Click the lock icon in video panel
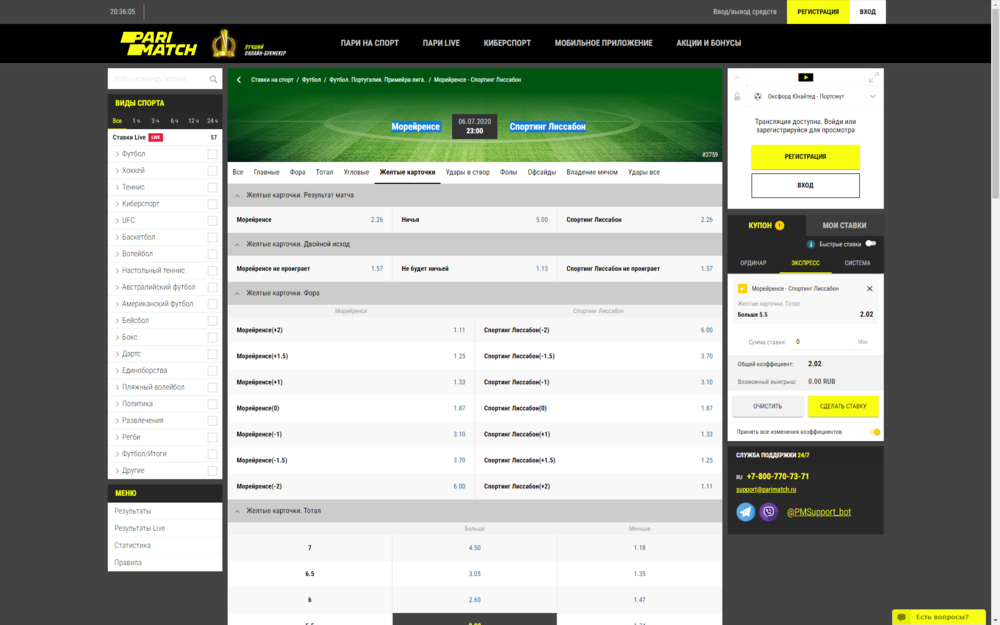The width and height of the screenshot is (1000, 625). coord(737,96)
